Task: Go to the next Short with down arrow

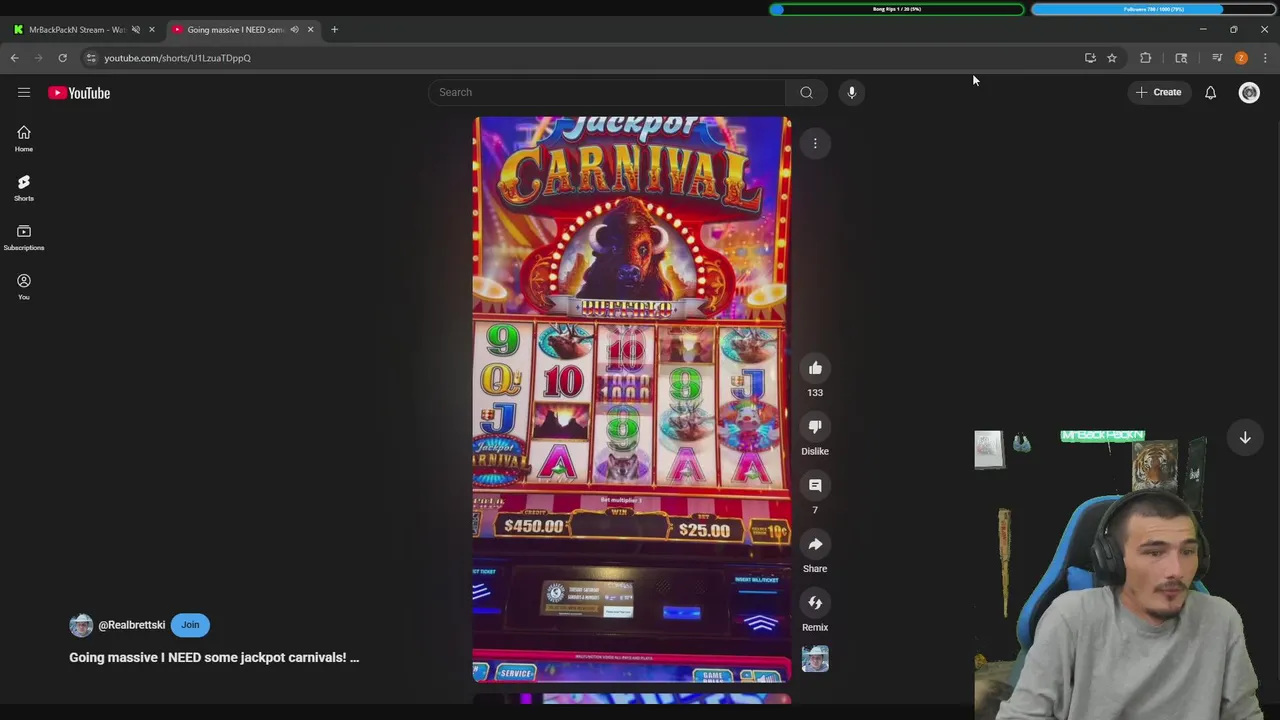Action: coord(1245,437)
